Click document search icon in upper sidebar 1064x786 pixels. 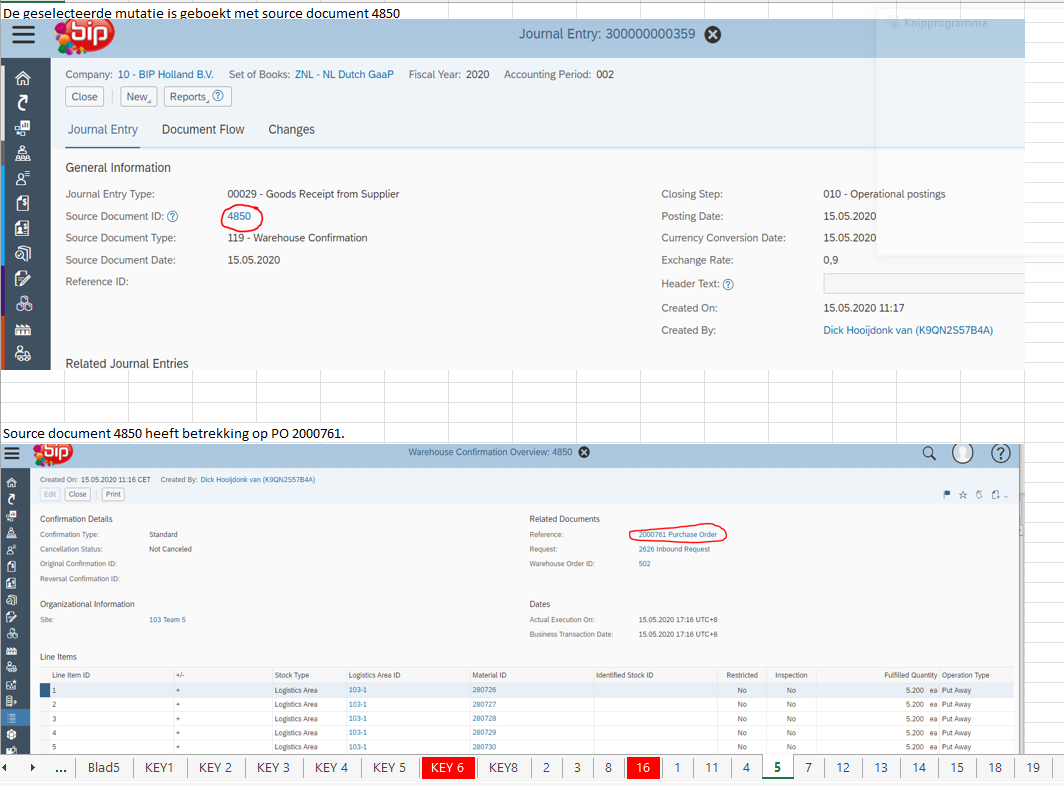coord(23,253)
